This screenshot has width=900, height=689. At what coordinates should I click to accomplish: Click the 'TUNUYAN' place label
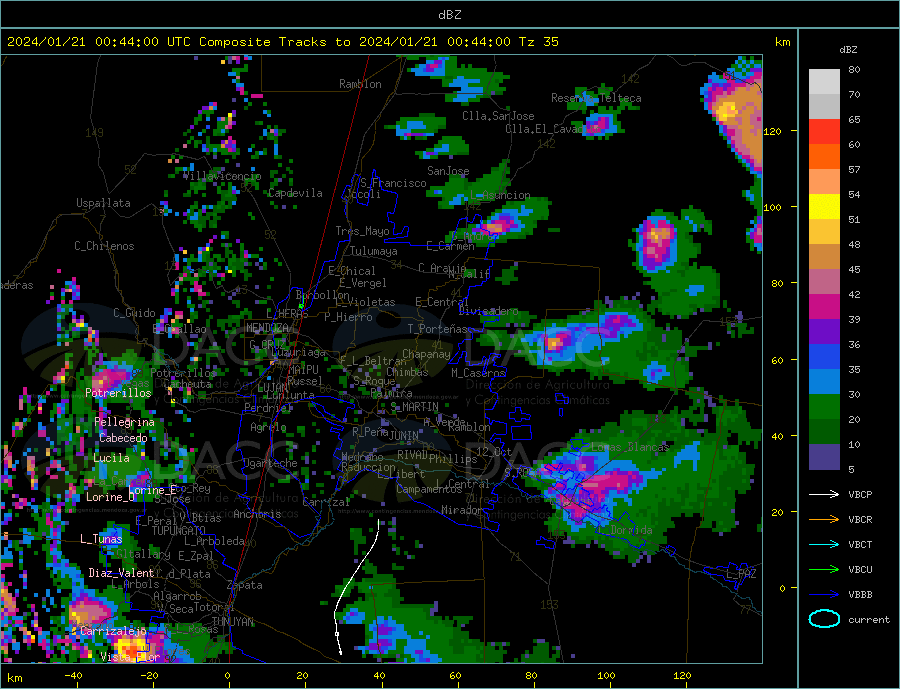(232, 622)
